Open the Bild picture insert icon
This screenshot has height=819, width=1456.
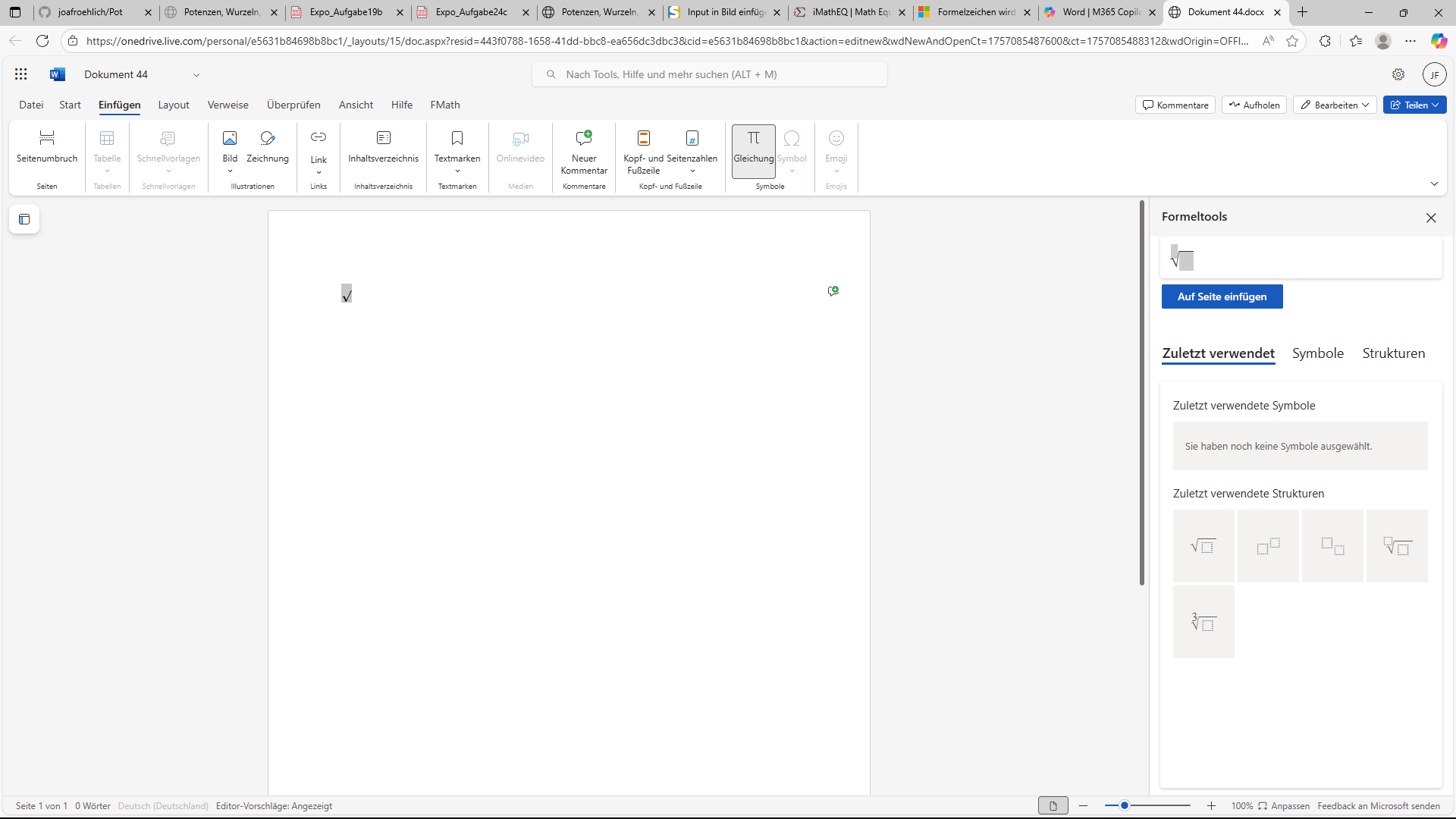coord(230,138)
